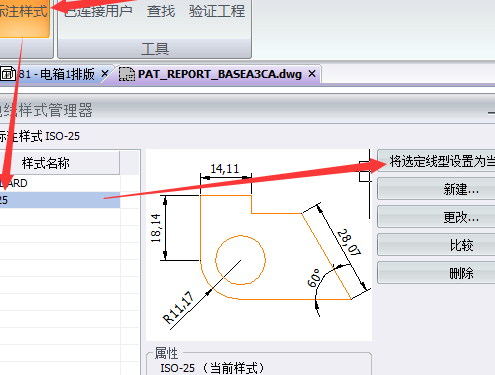Click the 新建... button
Screen dimensions: 495x375
[436, 189]
